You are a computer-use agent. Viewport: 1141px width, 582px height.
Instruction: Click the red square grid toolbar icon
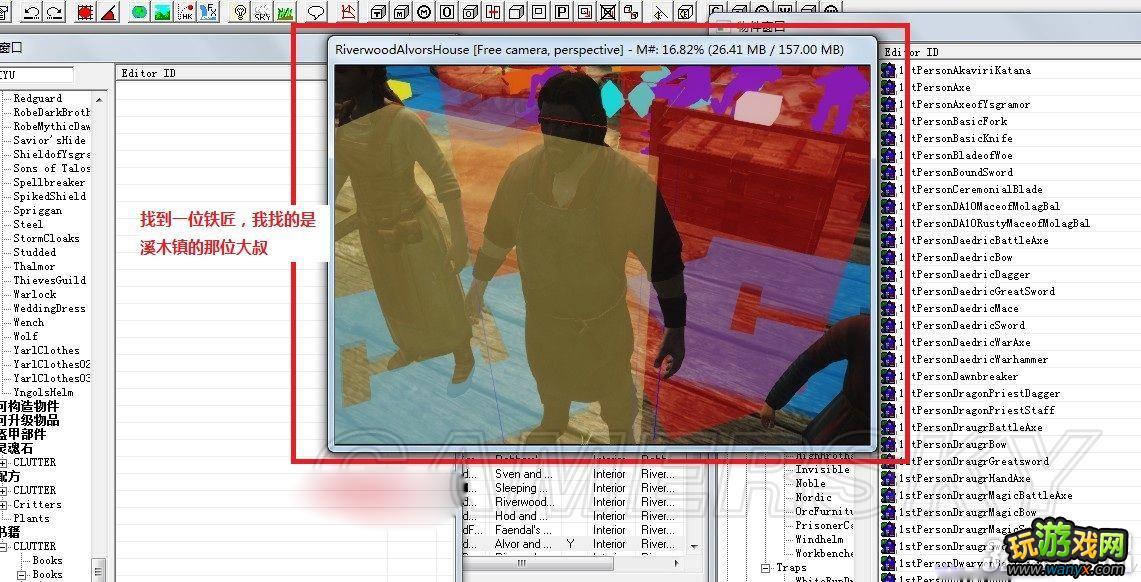click(85, 11)
